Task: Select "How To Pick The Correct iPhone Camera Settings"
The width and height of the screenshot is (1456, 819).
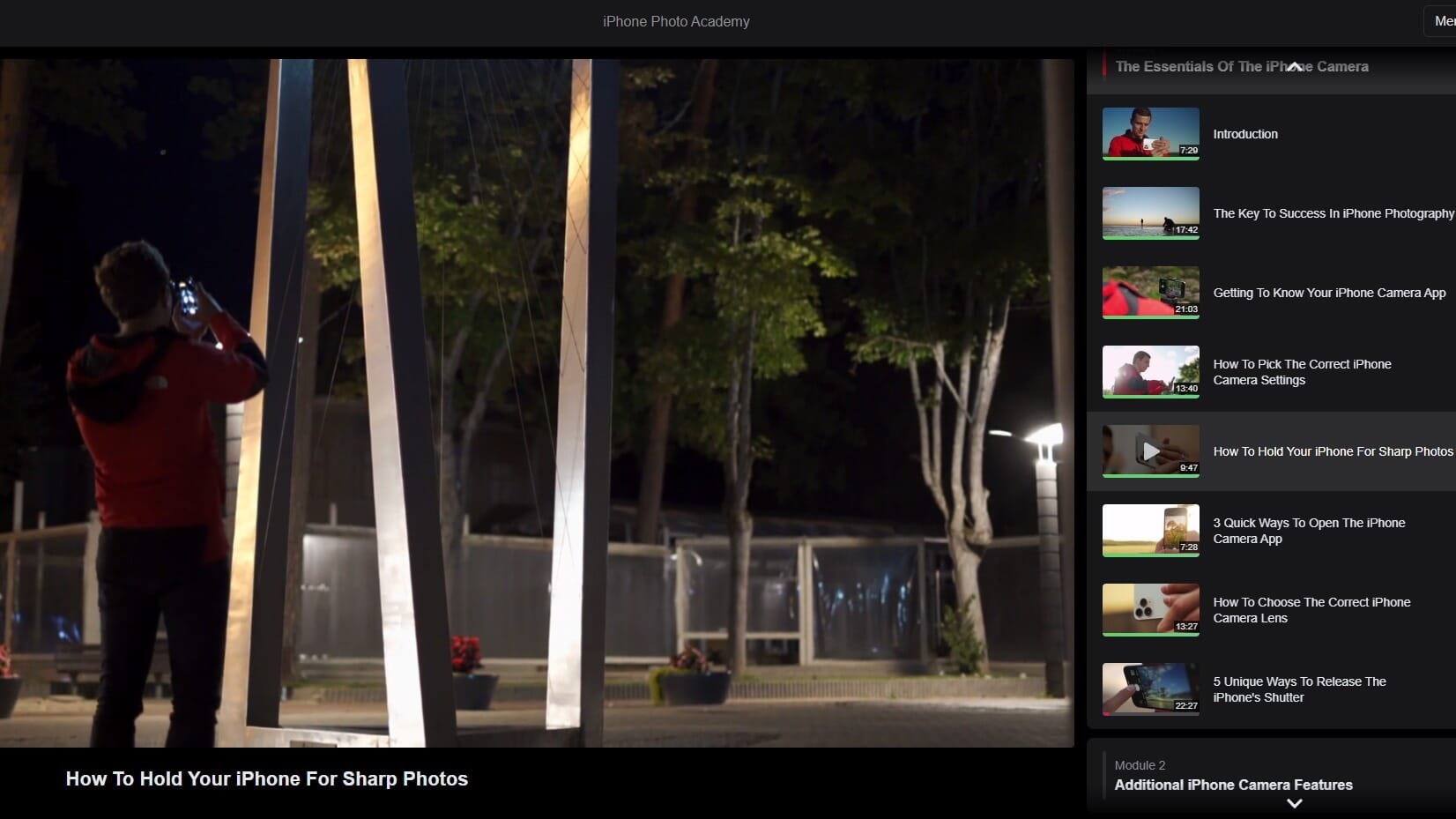Action: point(1302,372)
